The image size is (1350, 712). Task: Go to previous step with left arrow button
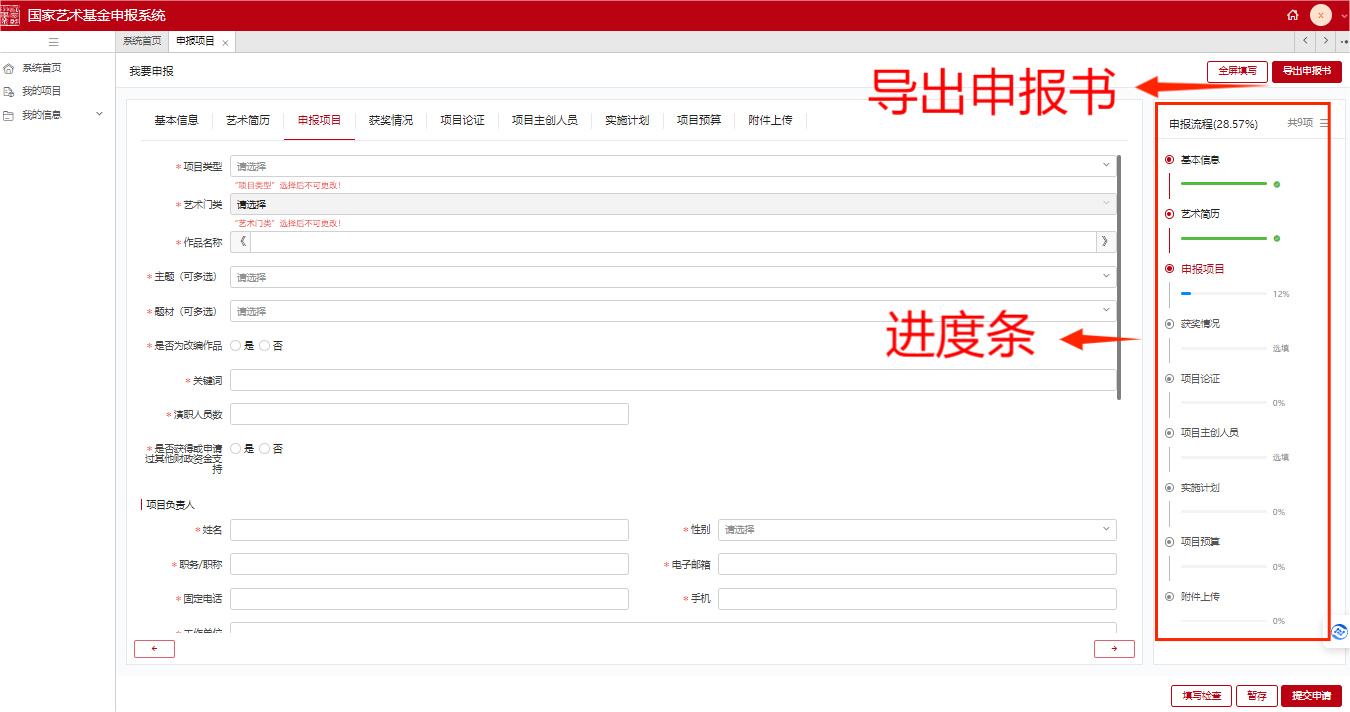[x=154, y=649]
